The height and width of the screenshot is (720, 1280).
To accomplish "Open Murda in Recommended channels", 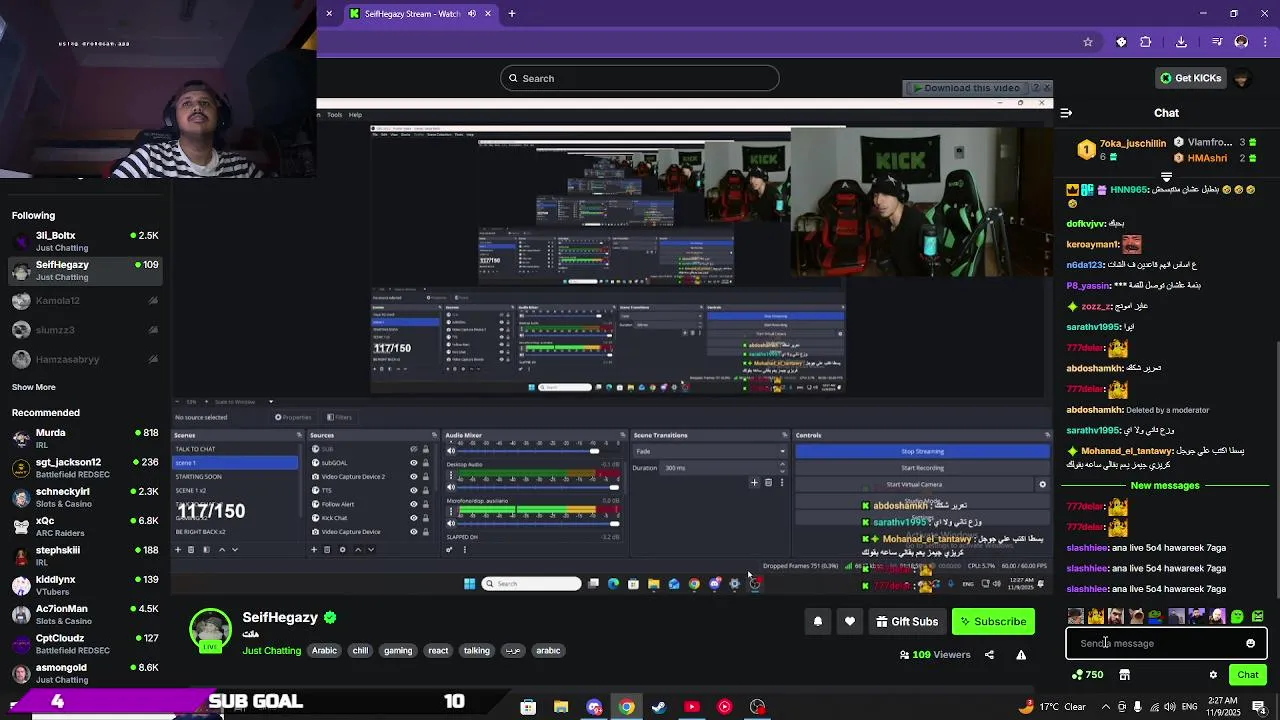I will [85, 439].
